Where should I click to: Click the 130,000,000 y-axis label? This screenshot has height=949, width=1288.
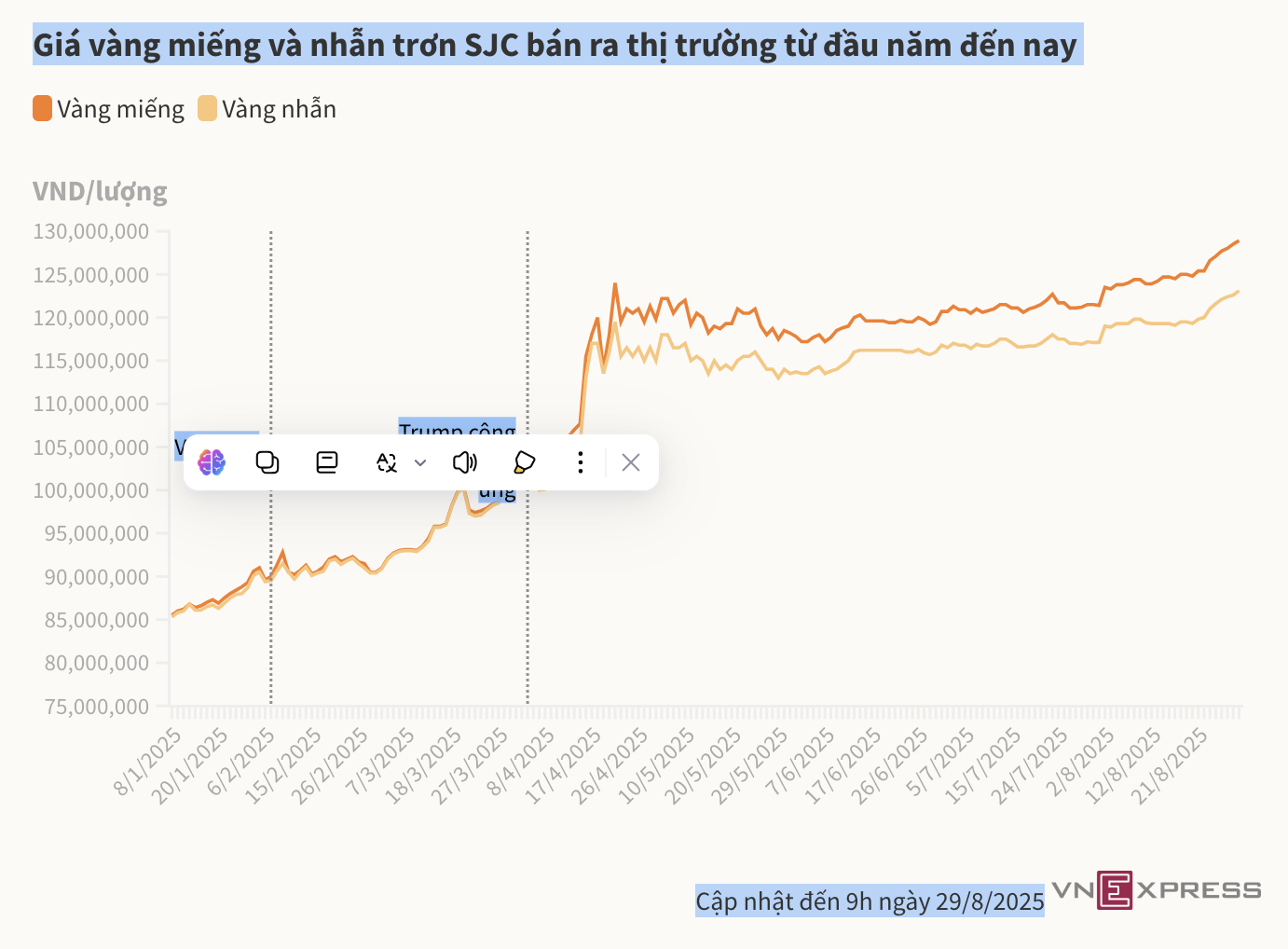91,231
